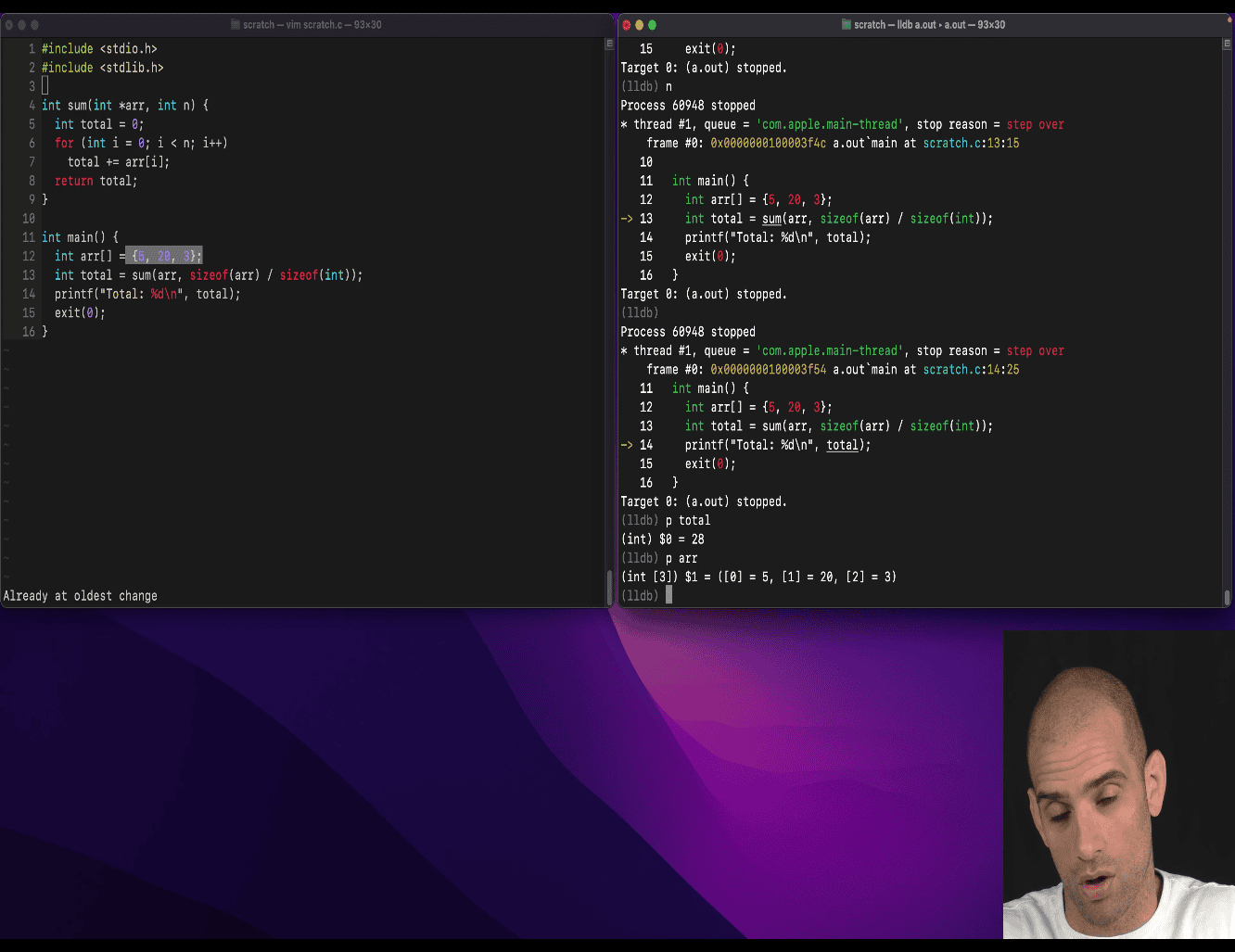
Task: Zoom the lldb window with the green button
Action: coord(652,25)
